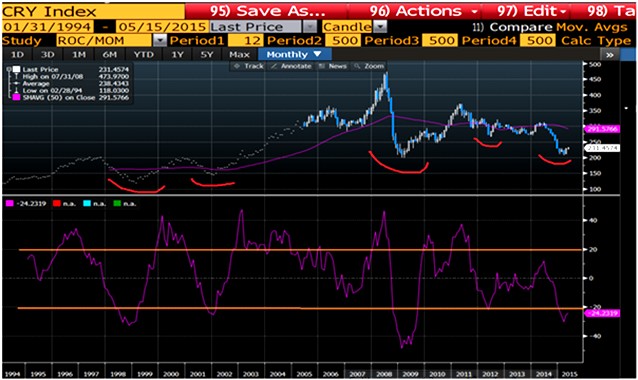Screen dimensions: 638x380
Task: Click the double-arrow expand button
Action: (x=610, y=55)
